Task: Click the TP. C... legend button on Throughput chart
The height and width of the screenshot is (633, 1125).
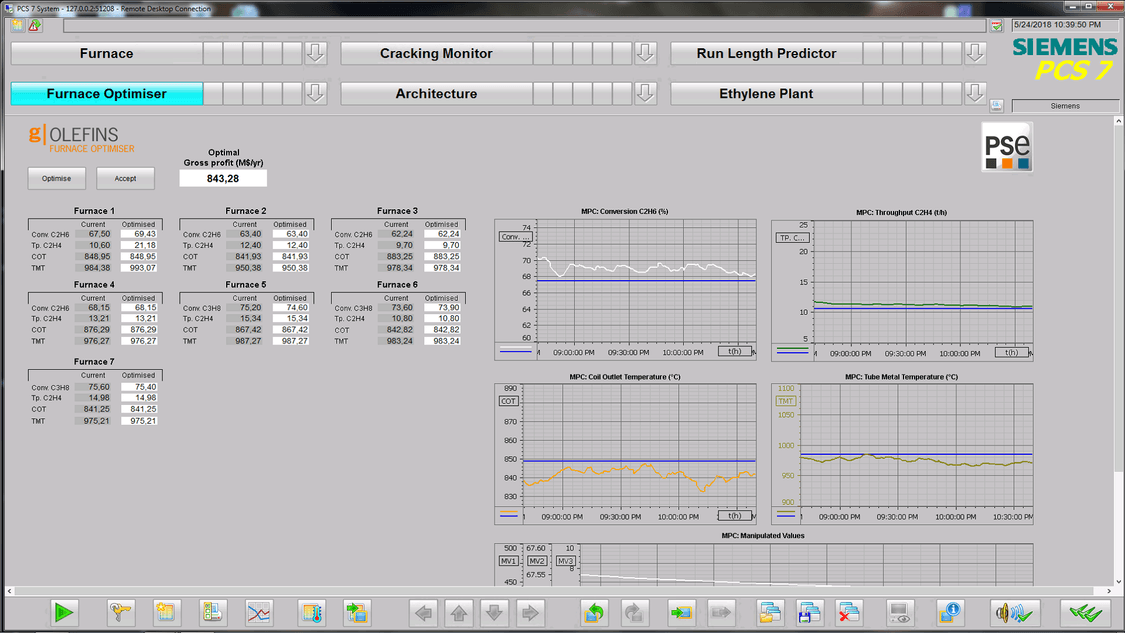Action: click(x=792, y=238)
